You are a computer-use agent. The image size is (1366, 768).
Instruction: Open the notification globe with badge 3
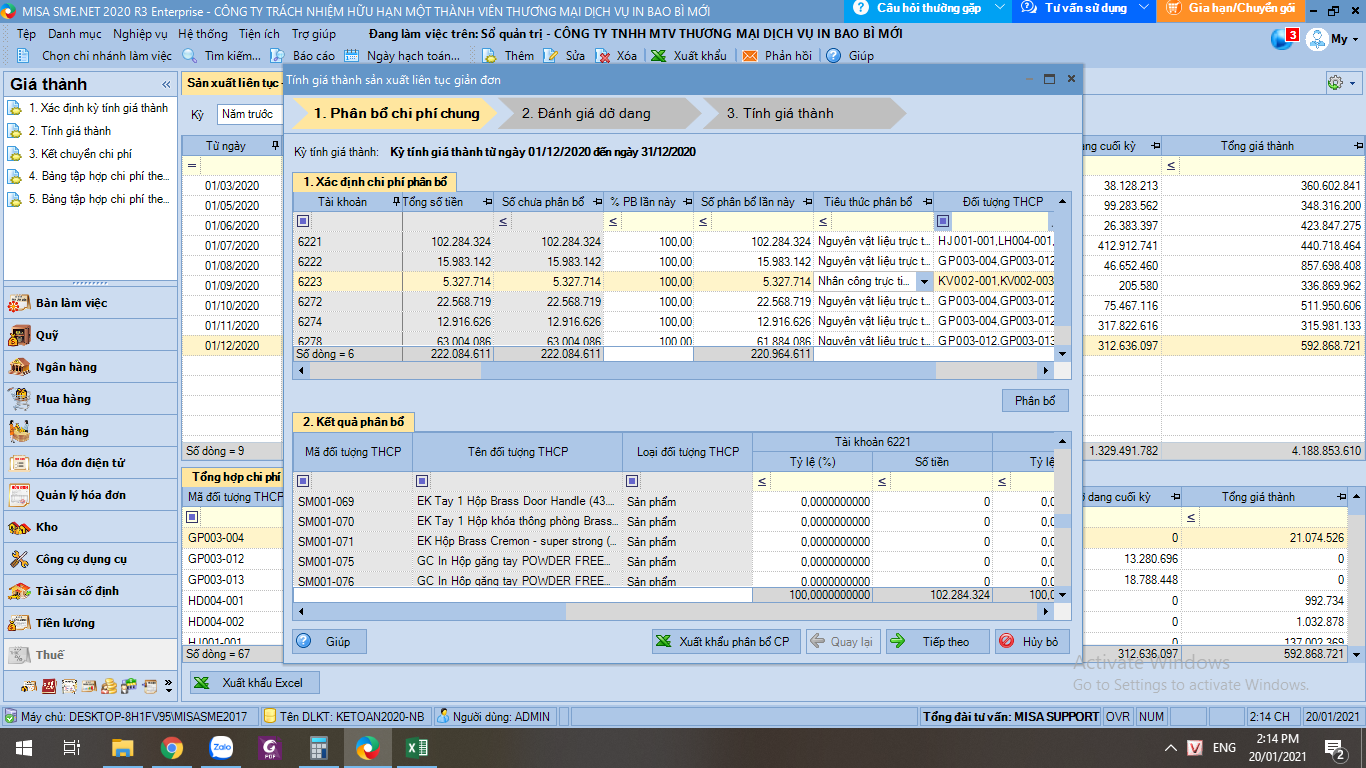1284,39
